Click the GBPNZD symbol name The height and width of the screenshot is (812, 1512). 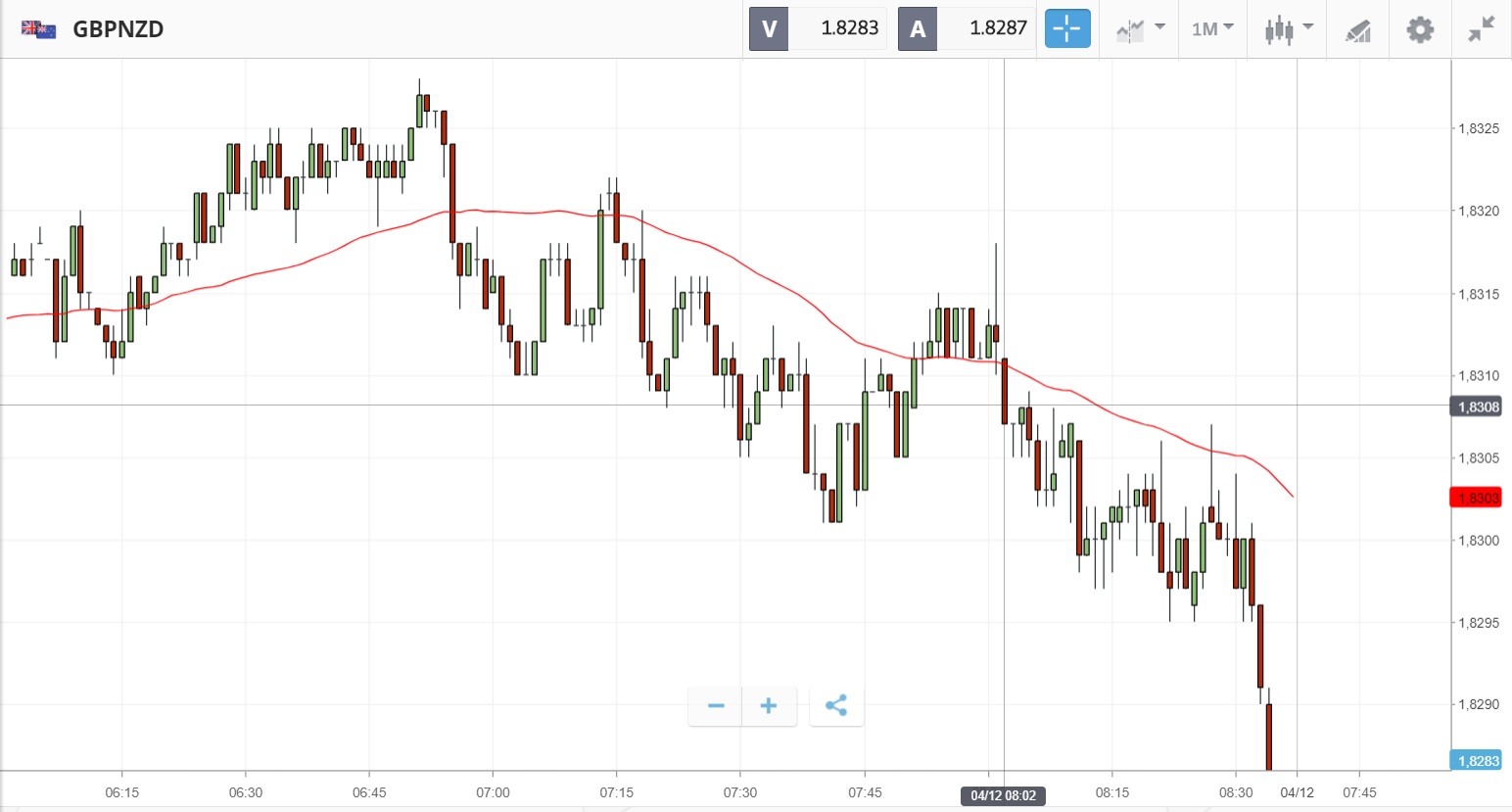click(x=118, y=29)
